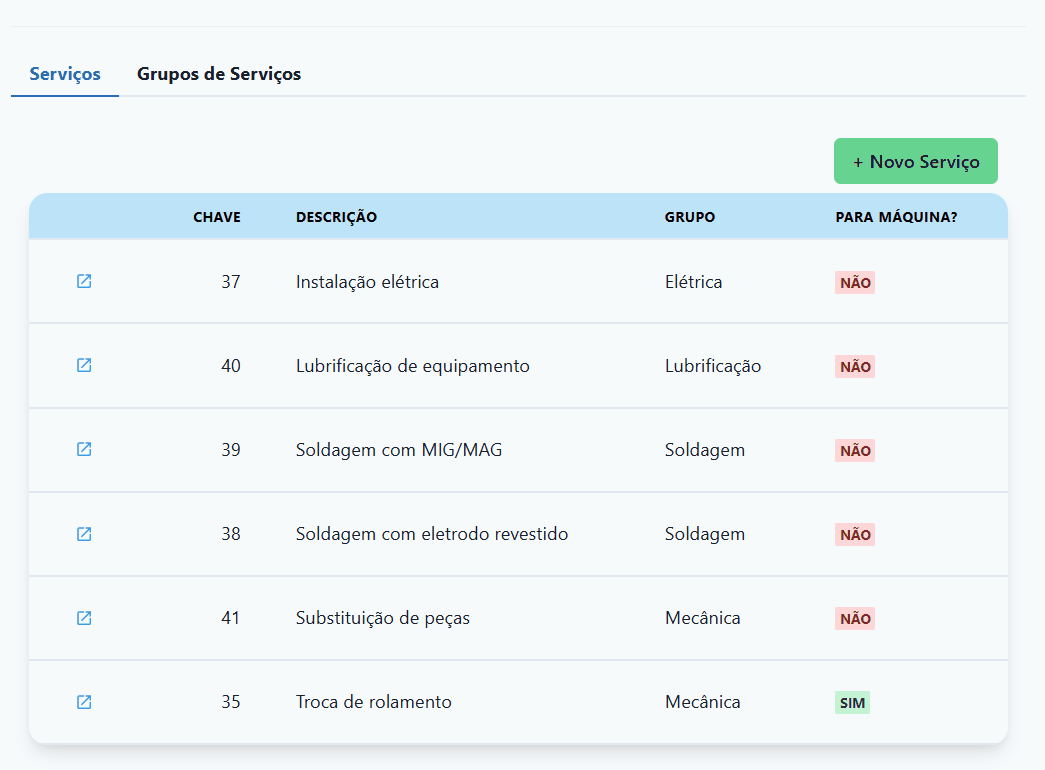Click the CHAVE column header
The image size is (1045, 770).
tap(217, 217)
